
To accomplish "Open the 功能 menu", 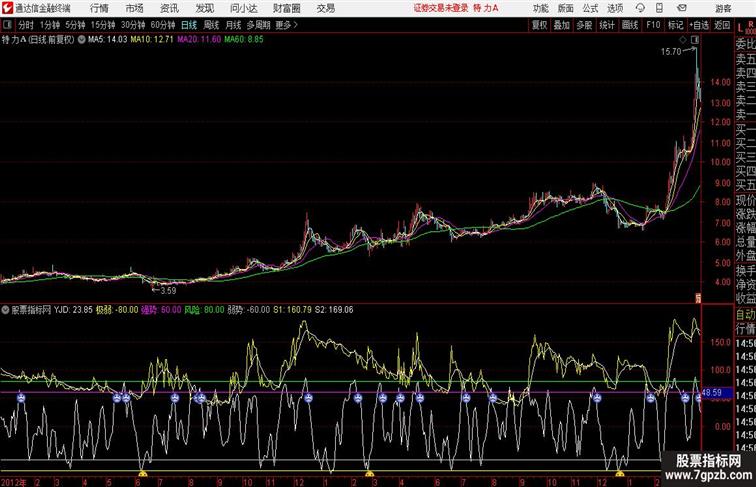I will pyautogui.click(x=540, y=8).
